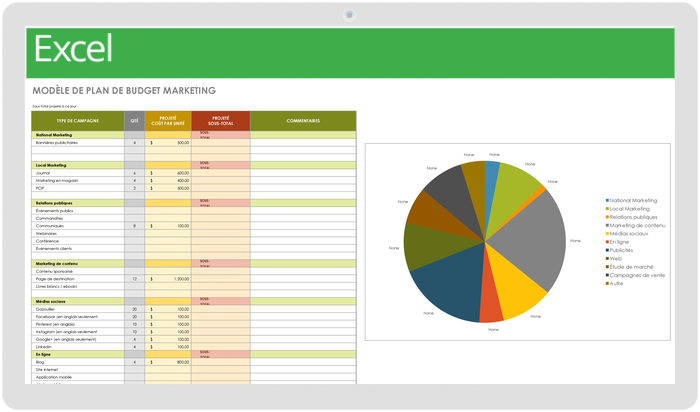
Task: Click the 'Sous-total projeté à ce jour' label
Action: coord(55,107)
